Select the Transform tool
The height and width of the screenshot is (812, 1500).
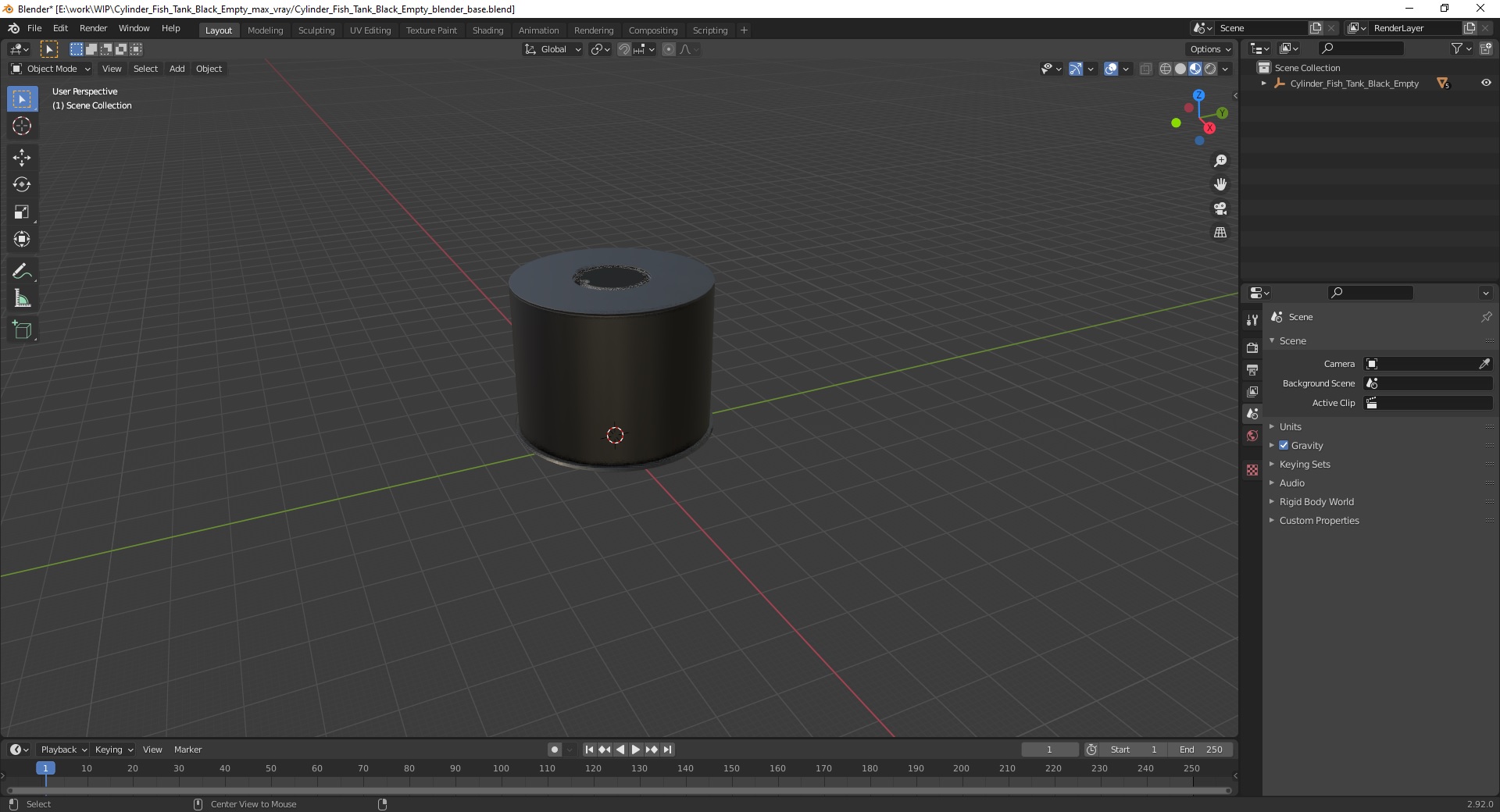(22, 239)
